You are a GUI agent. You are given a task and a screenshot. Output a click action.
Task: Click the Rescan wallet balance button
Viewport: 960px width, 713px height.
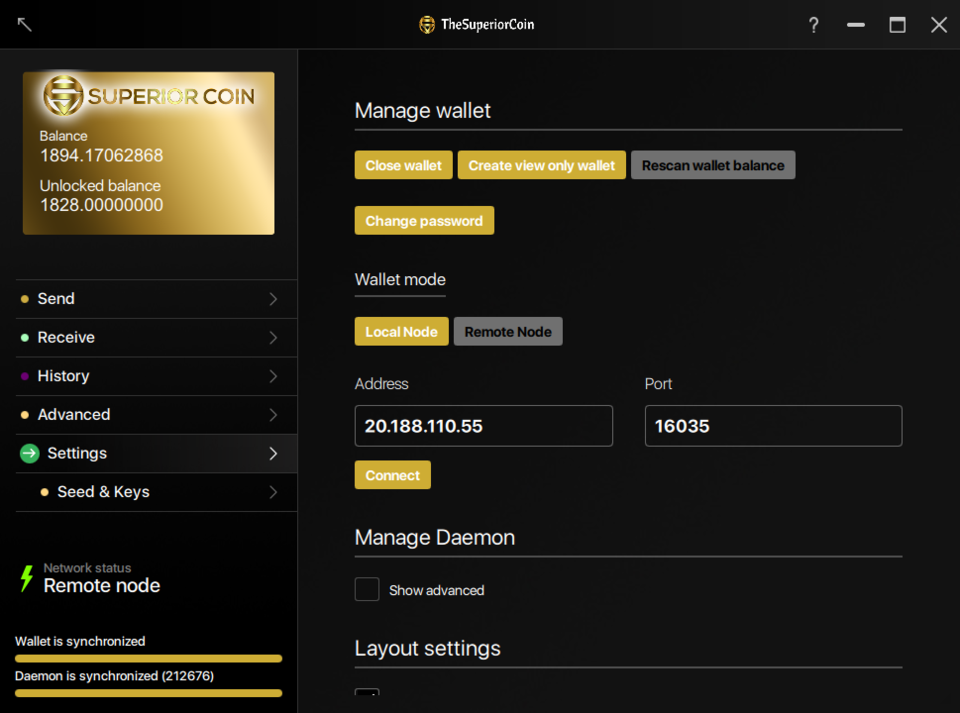coord(713,165)
